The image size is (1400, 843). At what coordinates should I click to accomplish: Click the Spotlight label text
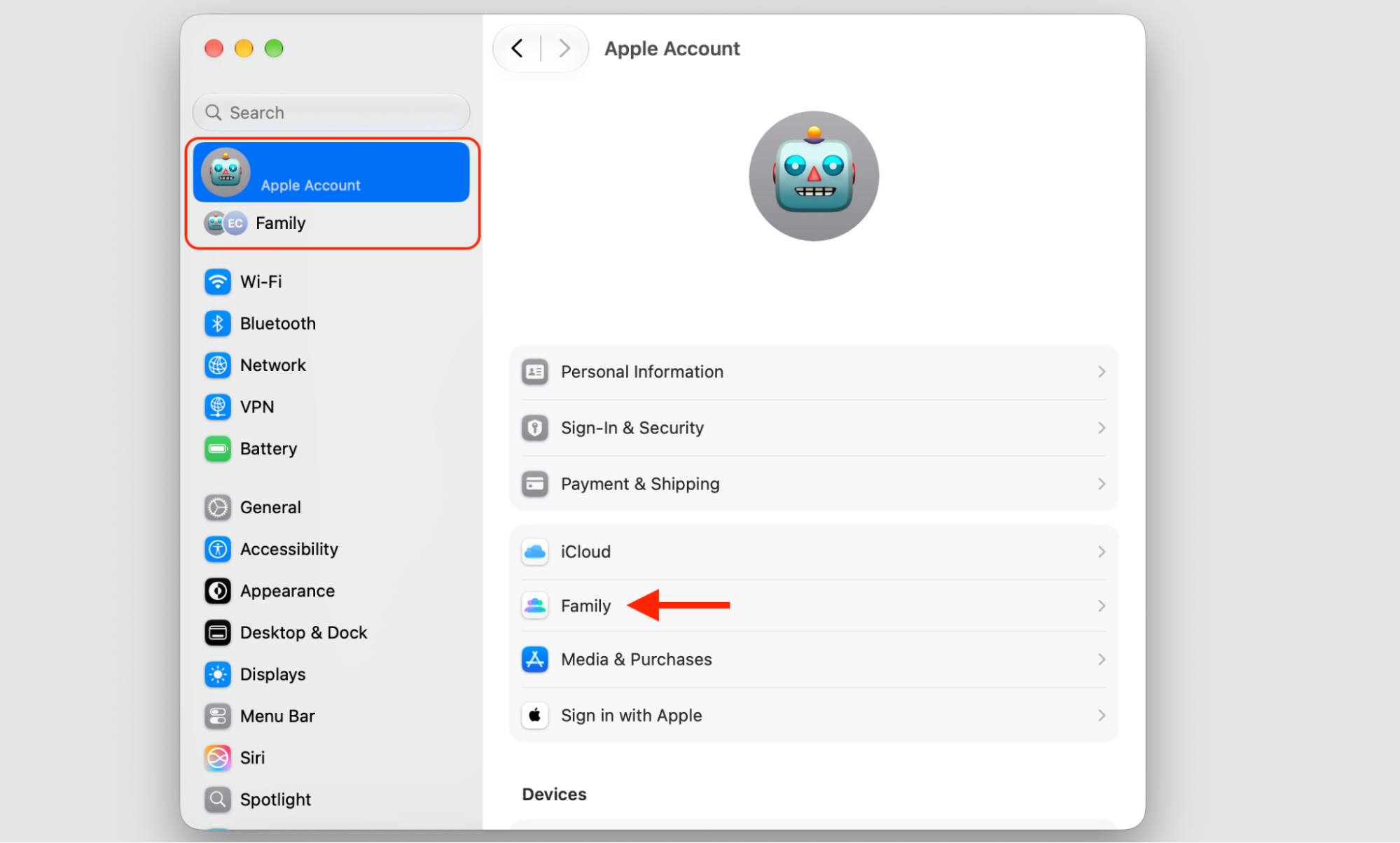[x=276, y=800]
